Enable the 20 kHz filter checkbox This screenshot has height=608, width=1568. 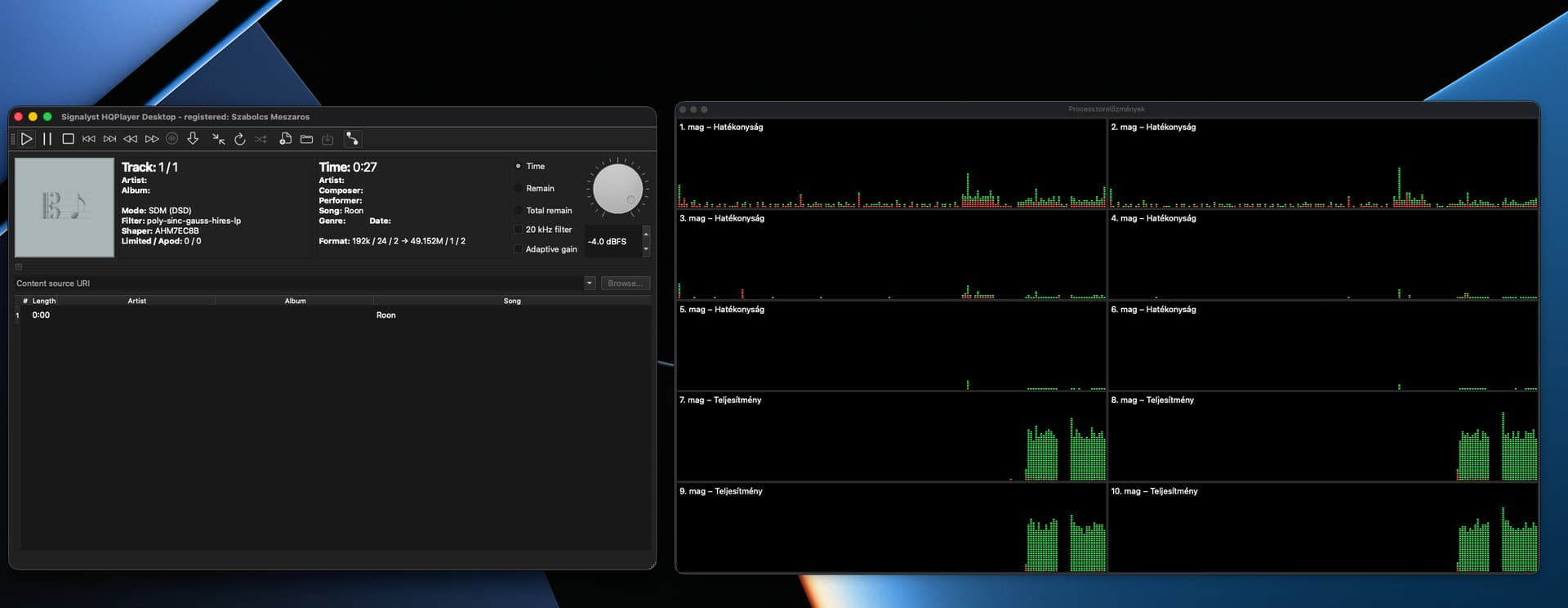click(x=519, y=230)
